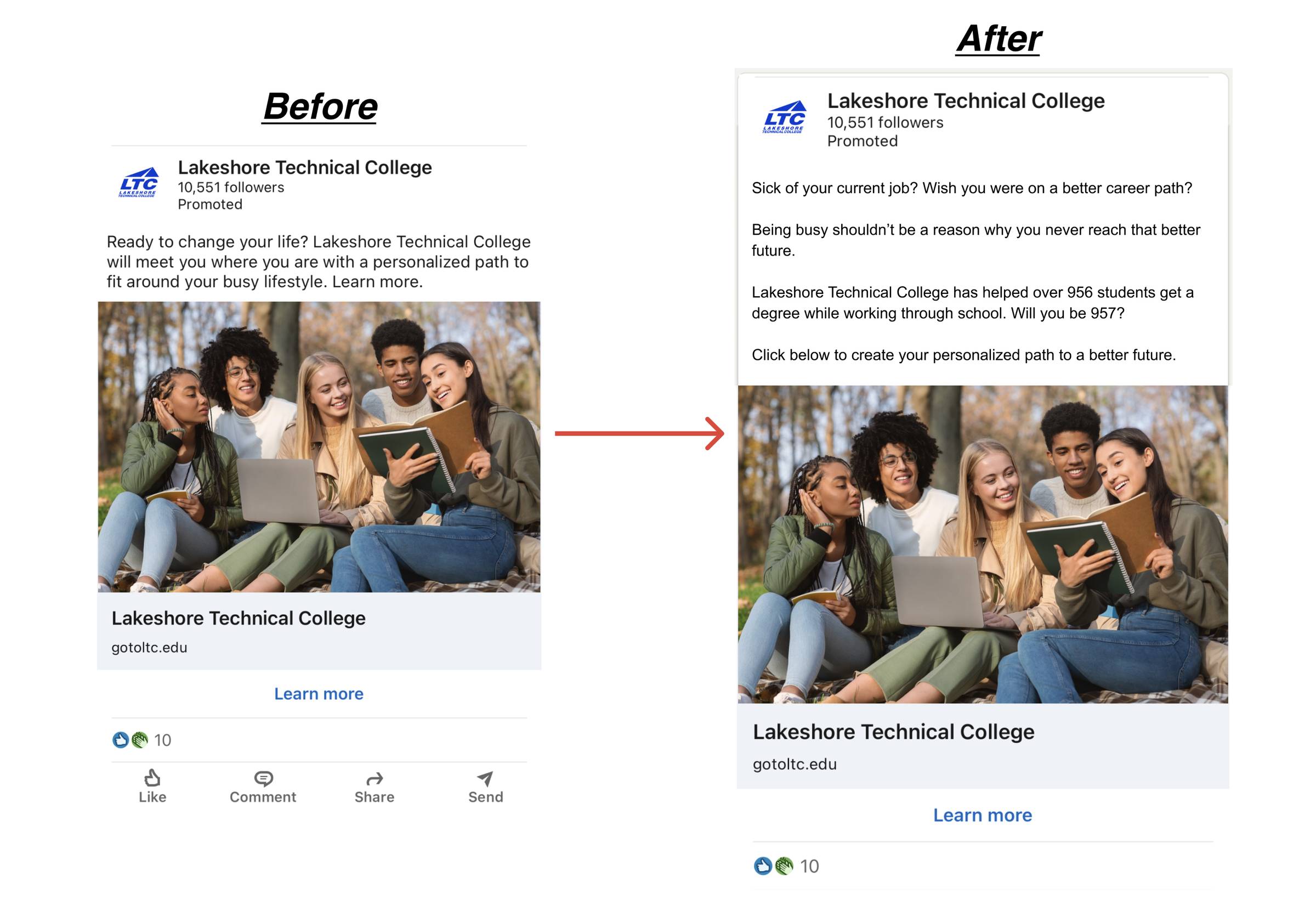
Task: Open the students photo in the Before ad
Action: tap(319, 447)
